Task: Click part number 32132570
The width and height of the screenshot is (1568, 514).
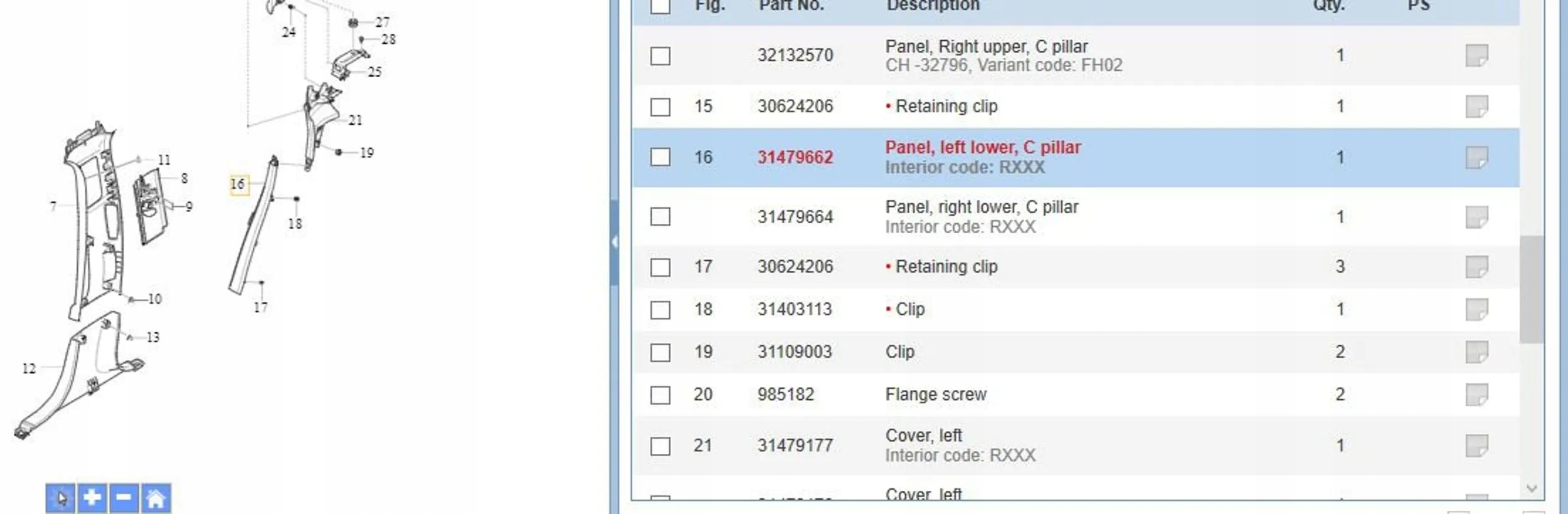Action: pos(795,55)
